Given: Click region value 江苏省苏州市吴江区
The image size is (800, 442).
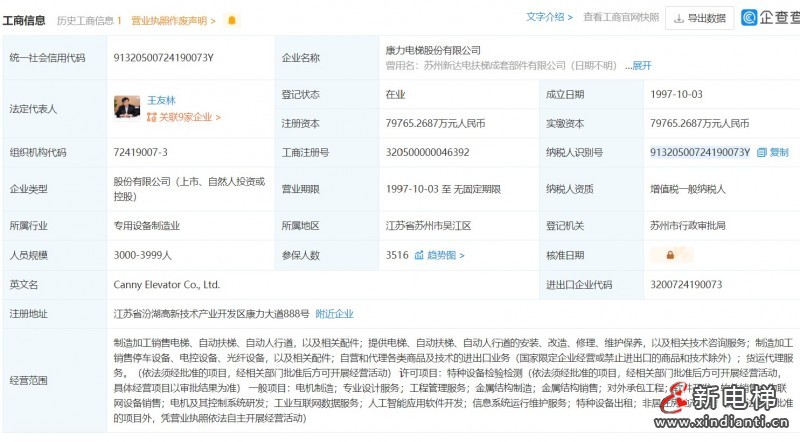Looking at the screenshot, I should 428,225.
